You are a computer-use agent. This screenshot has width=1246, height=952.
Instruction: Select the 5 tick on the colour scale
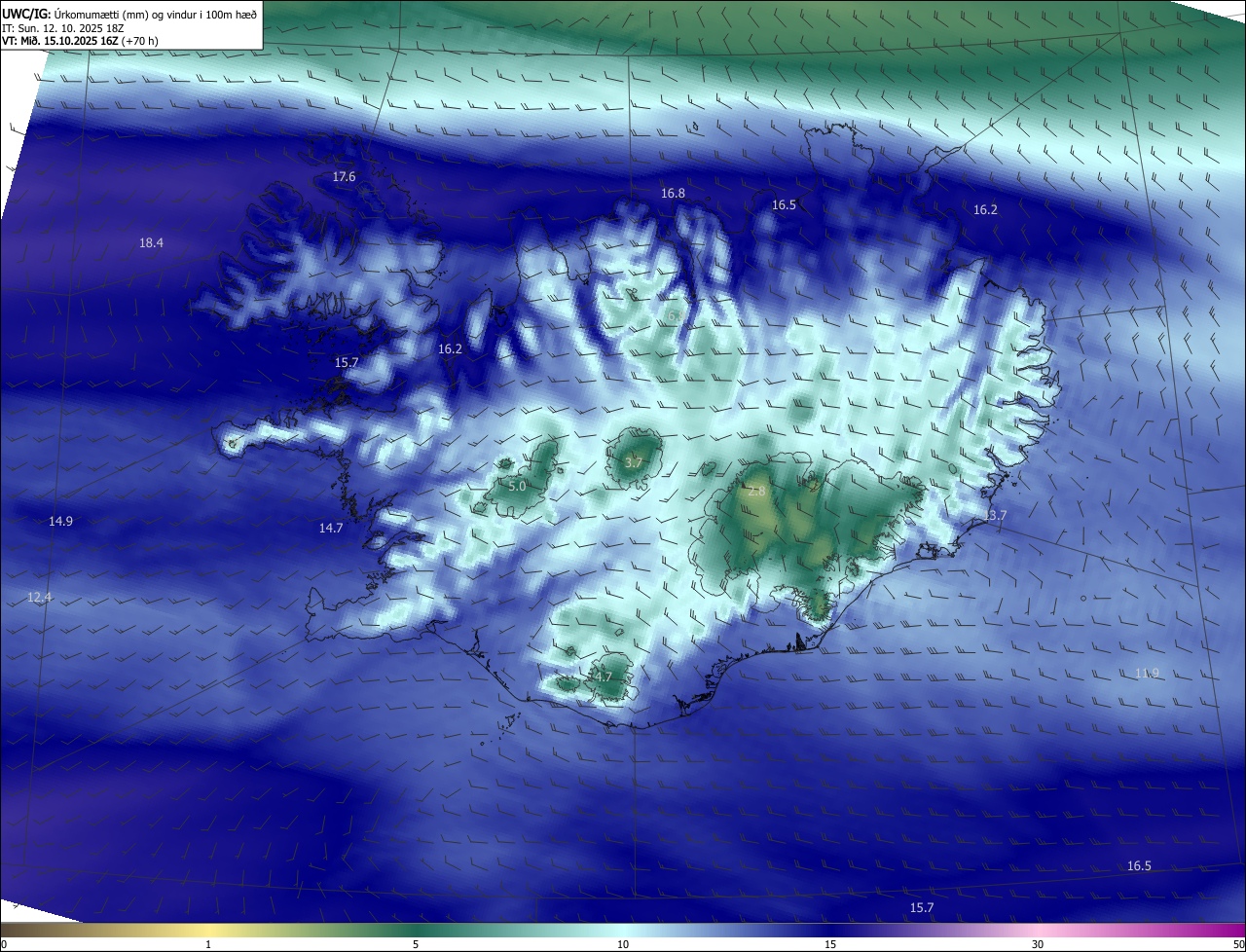(416, 945)
